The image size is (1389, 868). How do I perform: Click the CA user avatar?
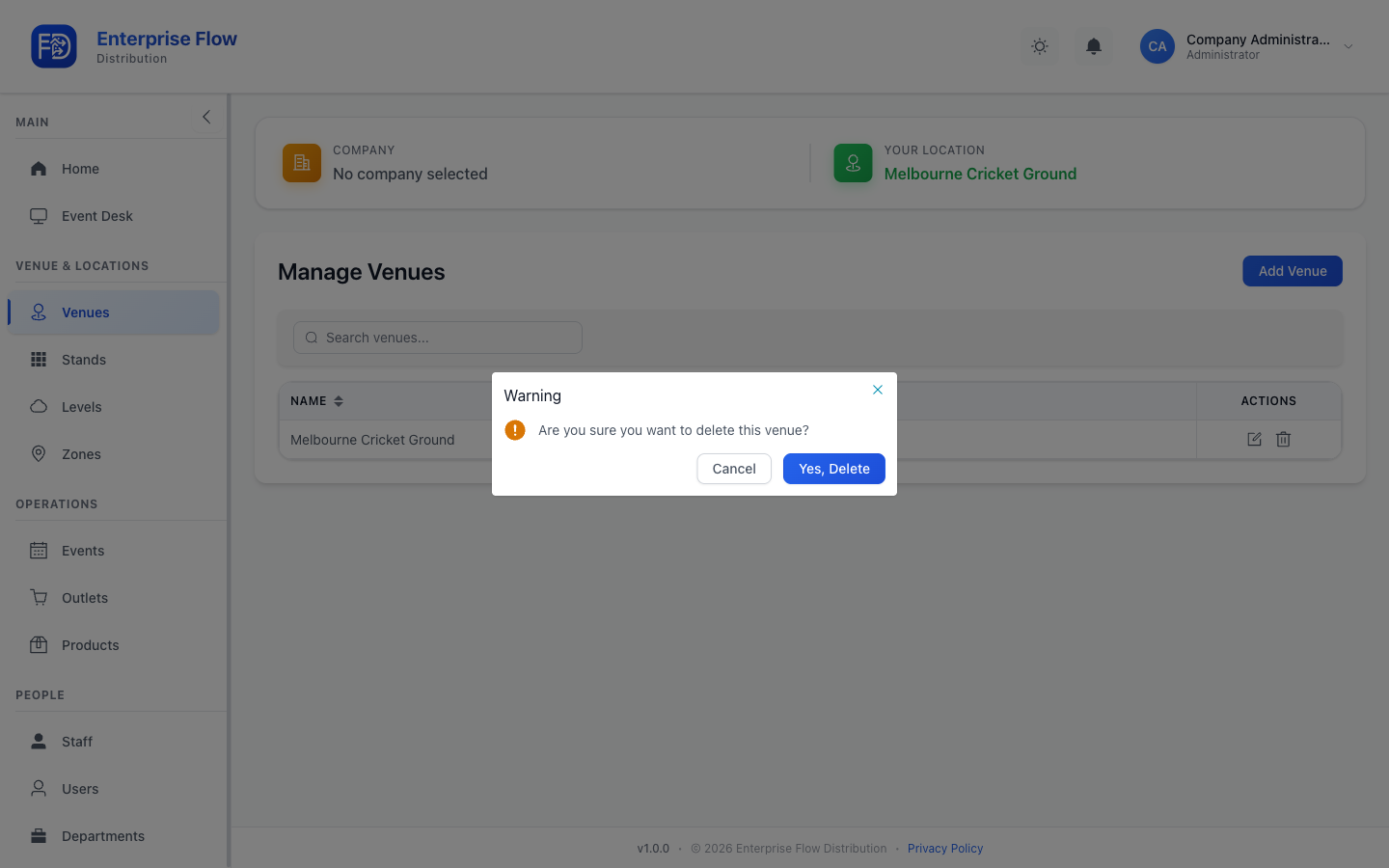click(1157, 46)
